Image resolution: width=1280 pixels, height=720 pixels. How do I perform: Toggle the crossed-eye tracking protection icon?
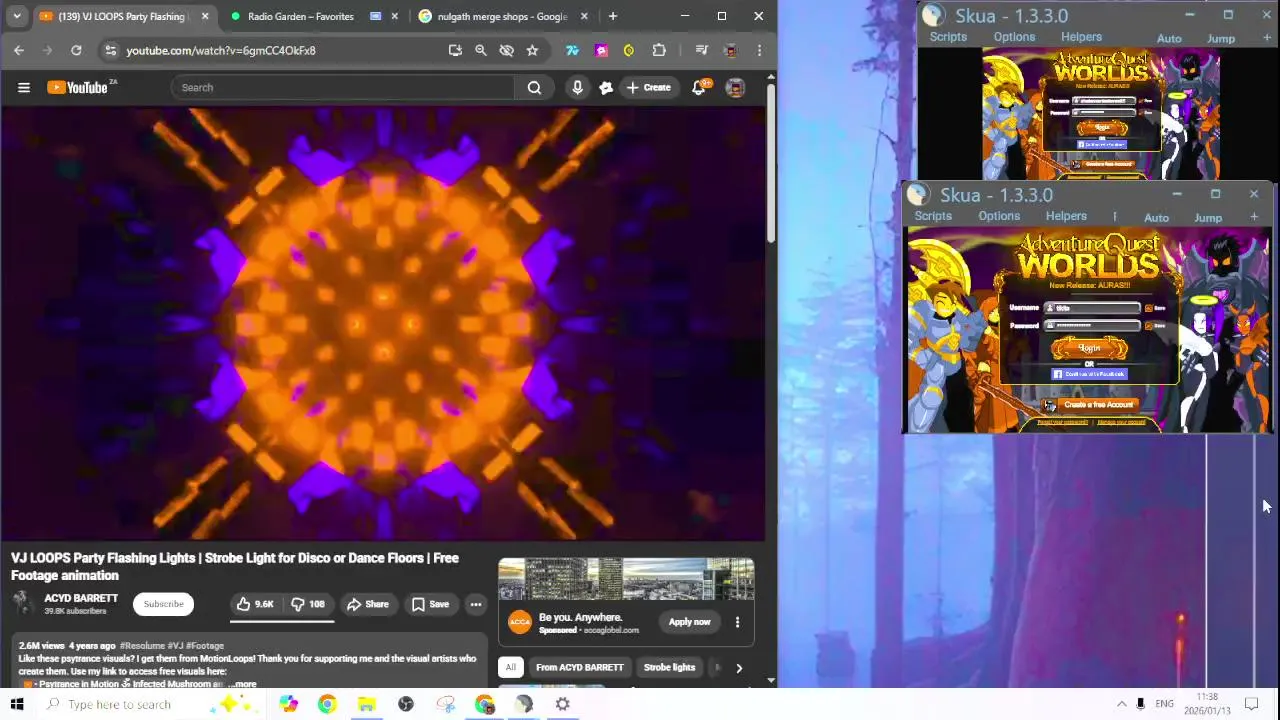coord(506,50)
